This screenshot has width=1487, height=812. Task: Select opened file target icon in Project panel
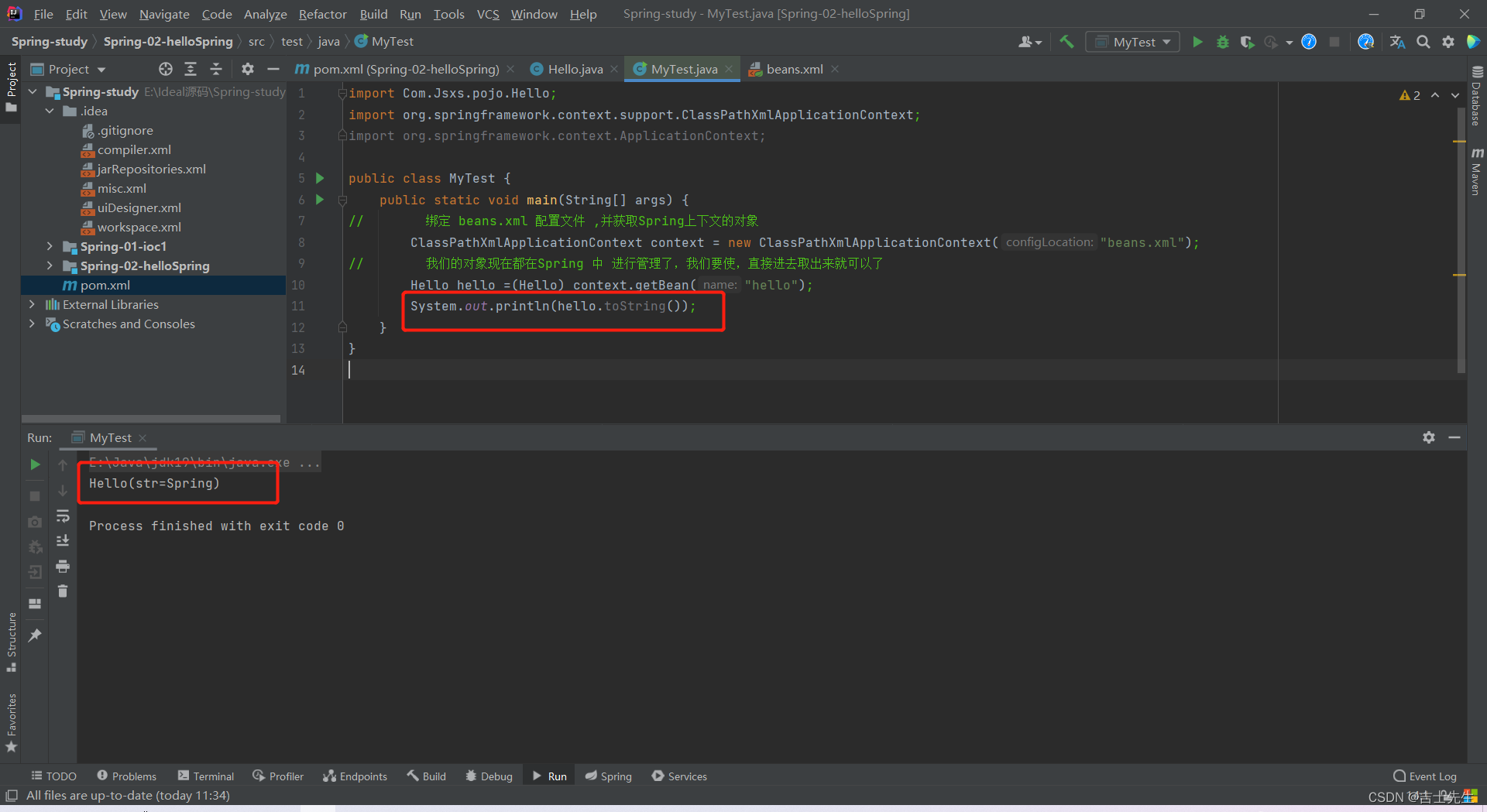coord(165,69)
